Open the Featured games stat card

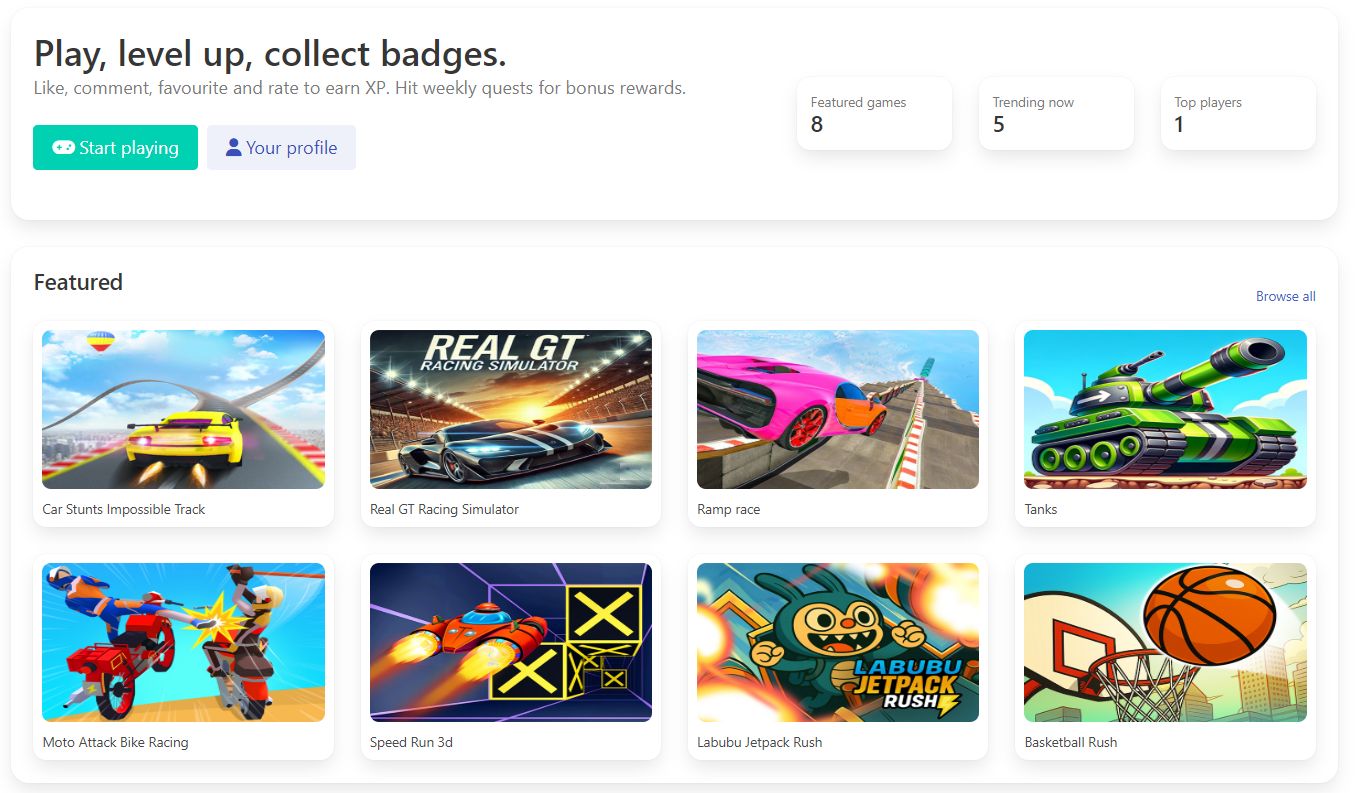pyautogui.click(x=874, y=113)
